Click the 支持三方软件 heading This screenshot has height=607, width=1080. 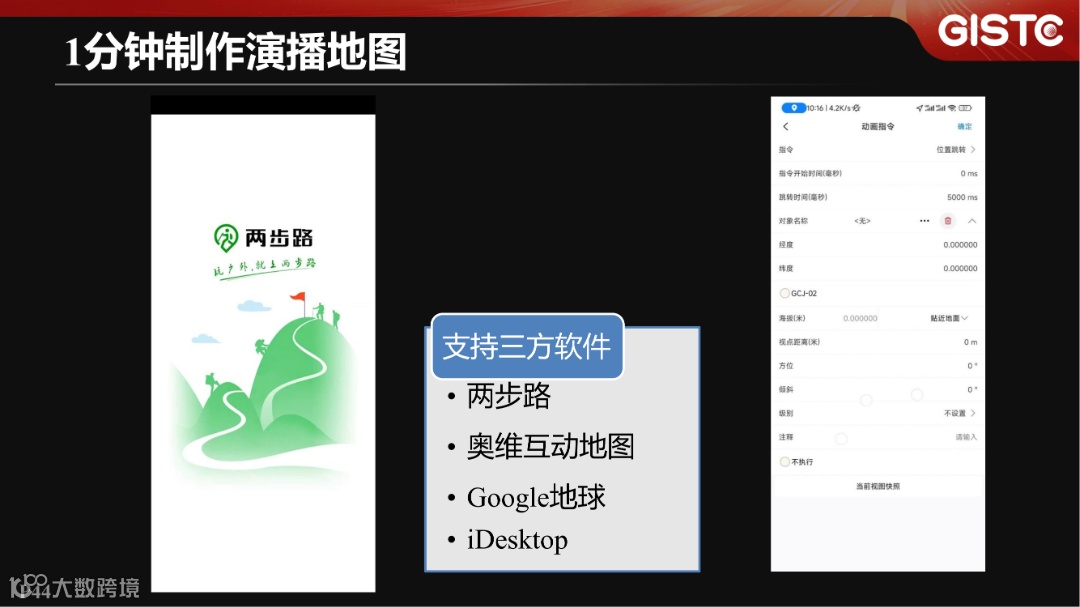[527, 347]
